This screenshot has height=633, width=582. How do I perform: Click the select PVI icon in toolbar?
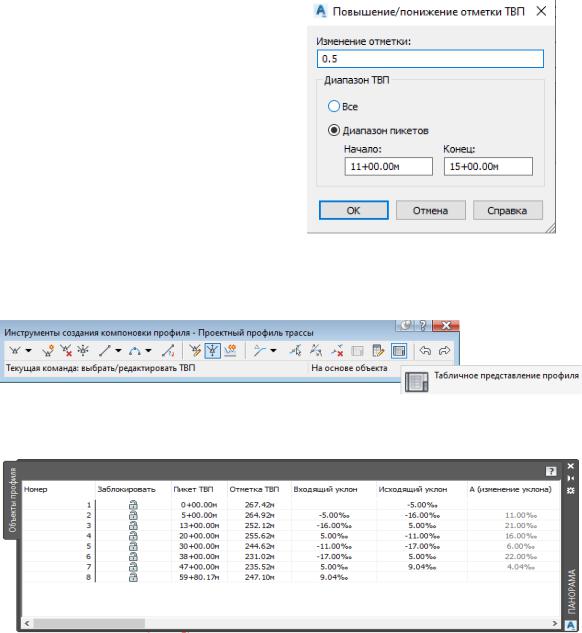pos(316,350)
